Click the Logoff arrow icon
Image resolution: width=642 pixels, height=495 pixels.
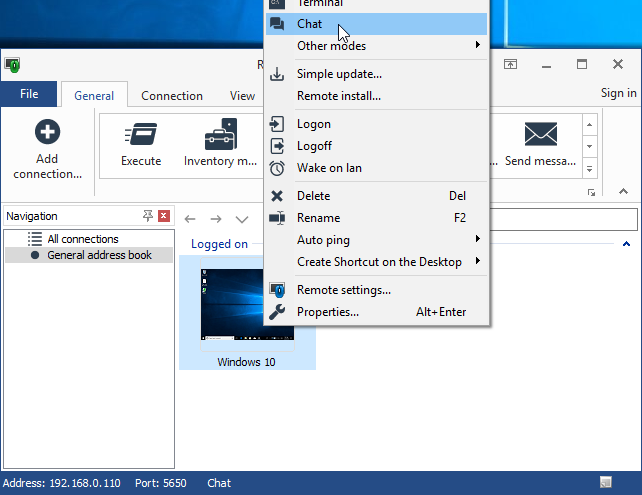pos(277,146)
